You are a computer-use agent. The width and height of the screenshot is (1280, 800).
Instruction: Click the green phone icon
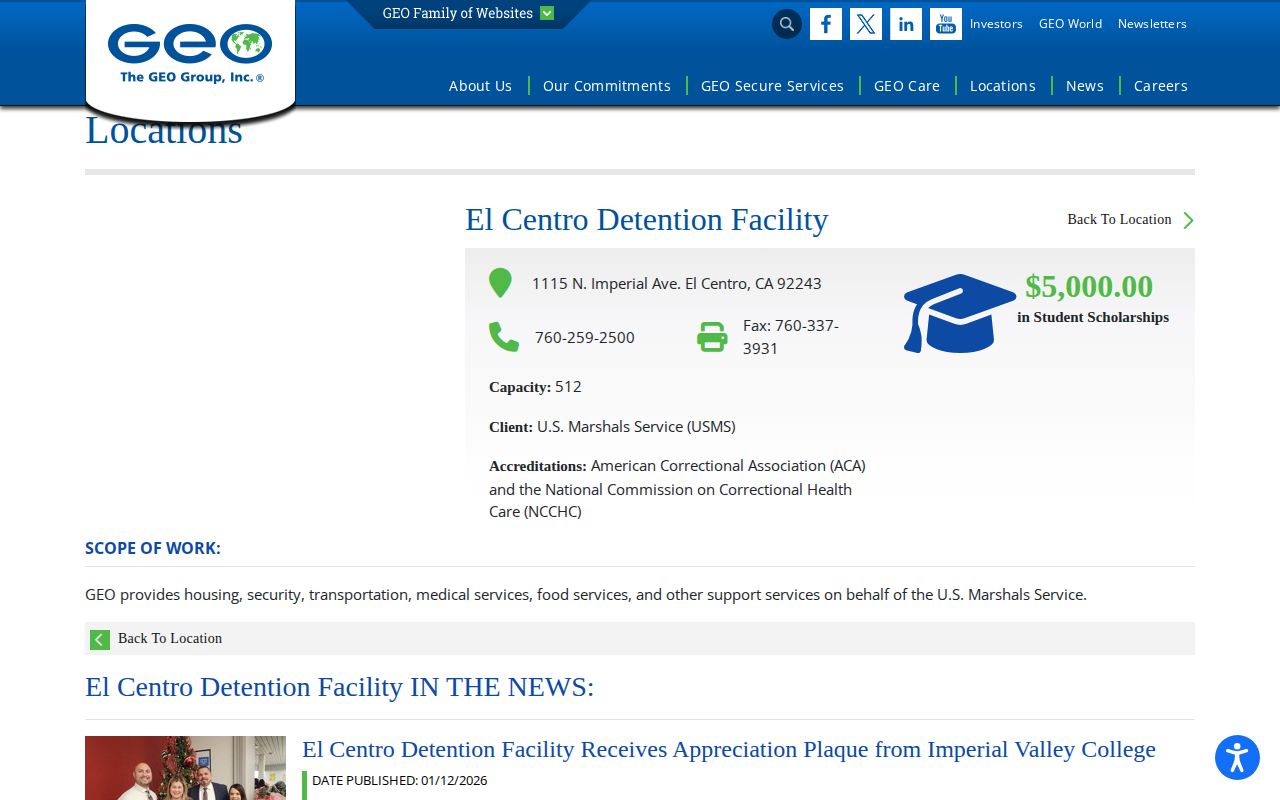point(504,337)
